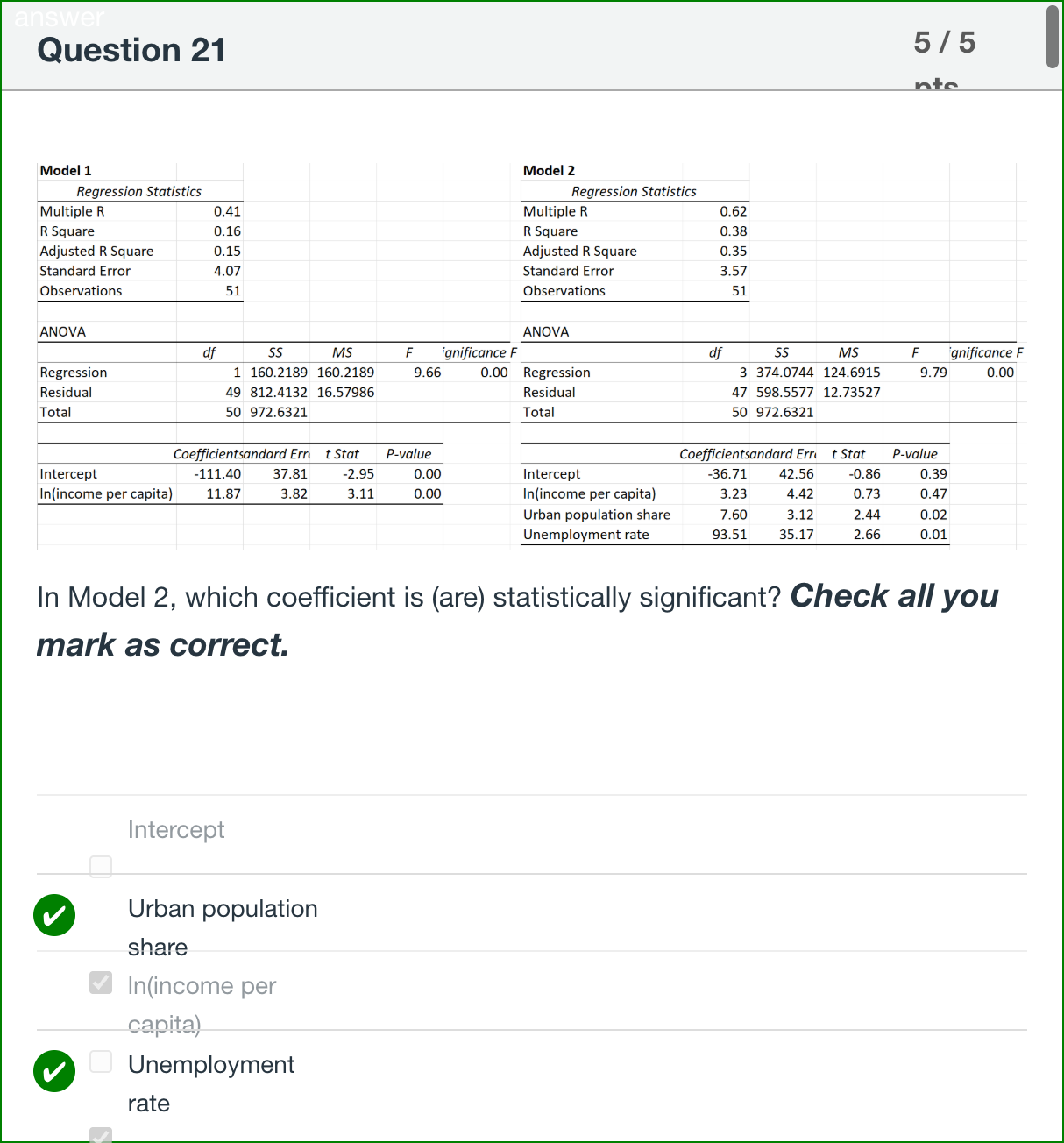Select the Intercept answer label
Viewport: 1064px width, 1143px height.
click(x=176, y=829)
